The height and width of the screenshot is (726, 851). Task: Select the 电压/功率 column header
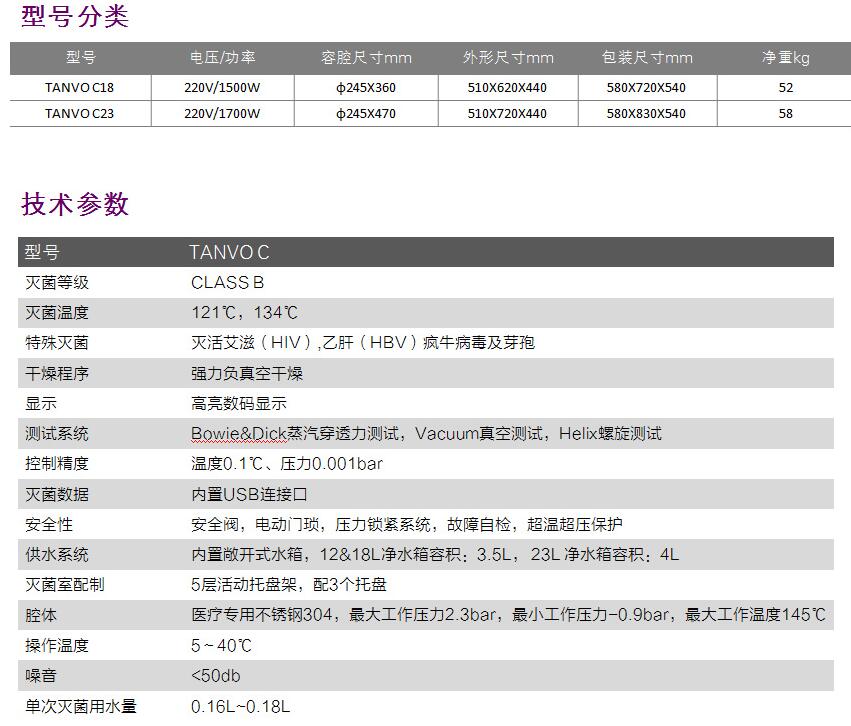223,58
